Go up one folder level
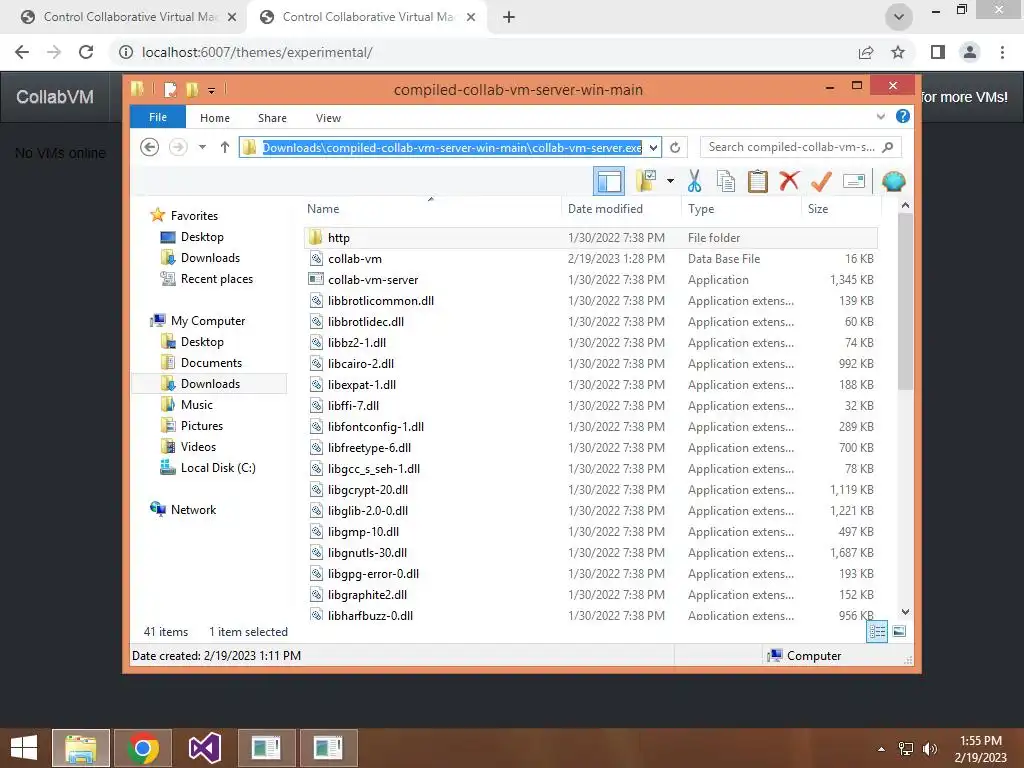This screenshot has width=1024, height=768. [x=225, y=147]
